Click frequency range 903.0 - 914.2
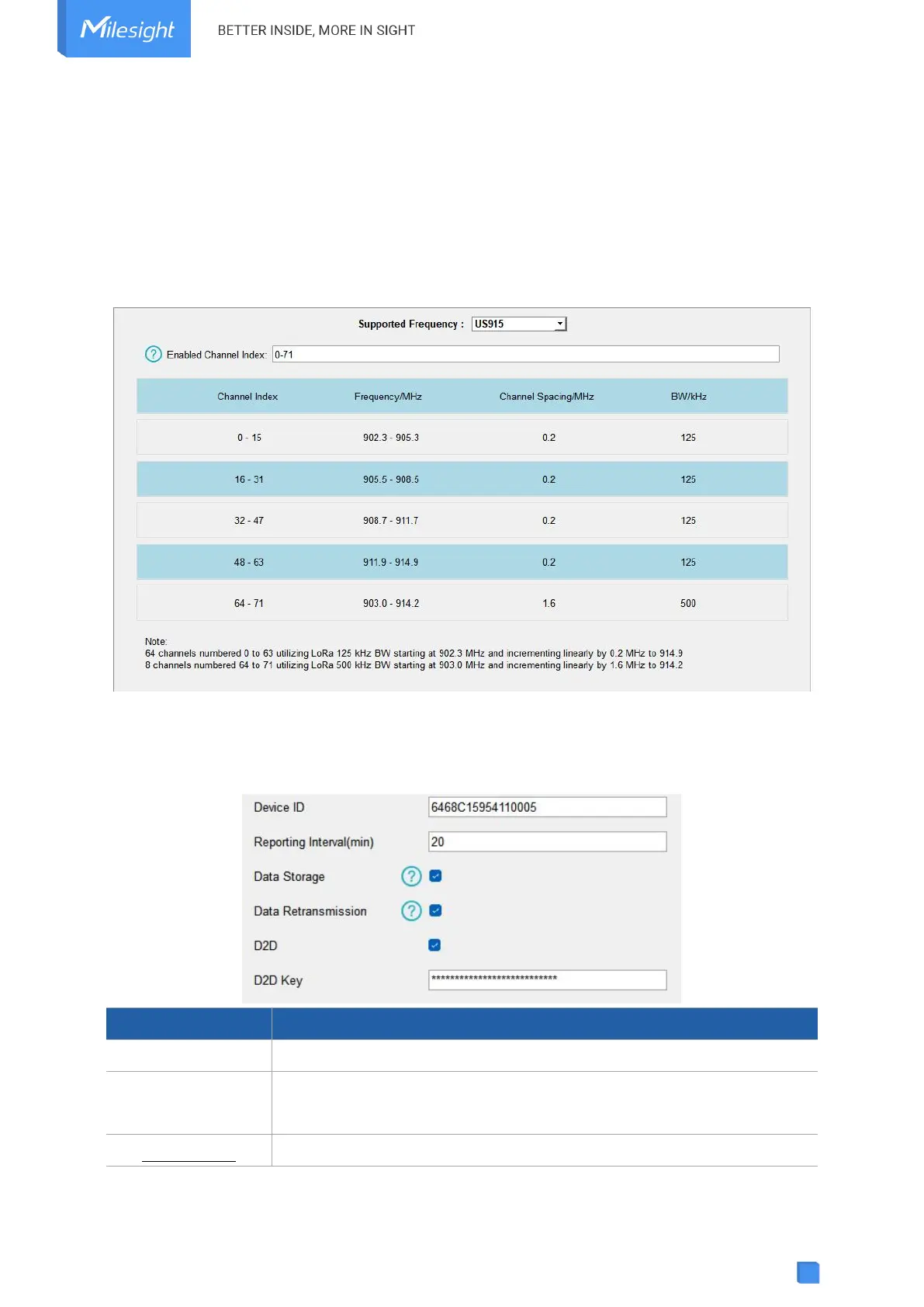 point(391,604)
